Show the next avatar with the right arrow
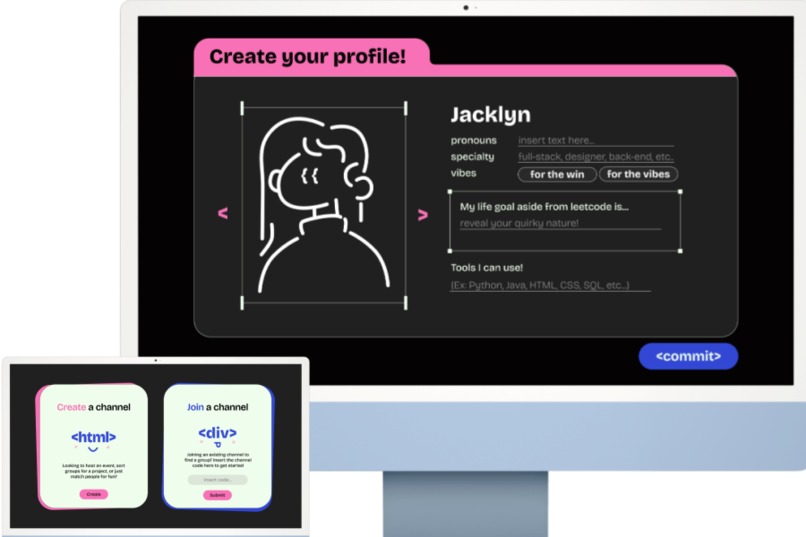Viewport: 806px width, 537px height. pyautogui.click(x=423, y=215)
